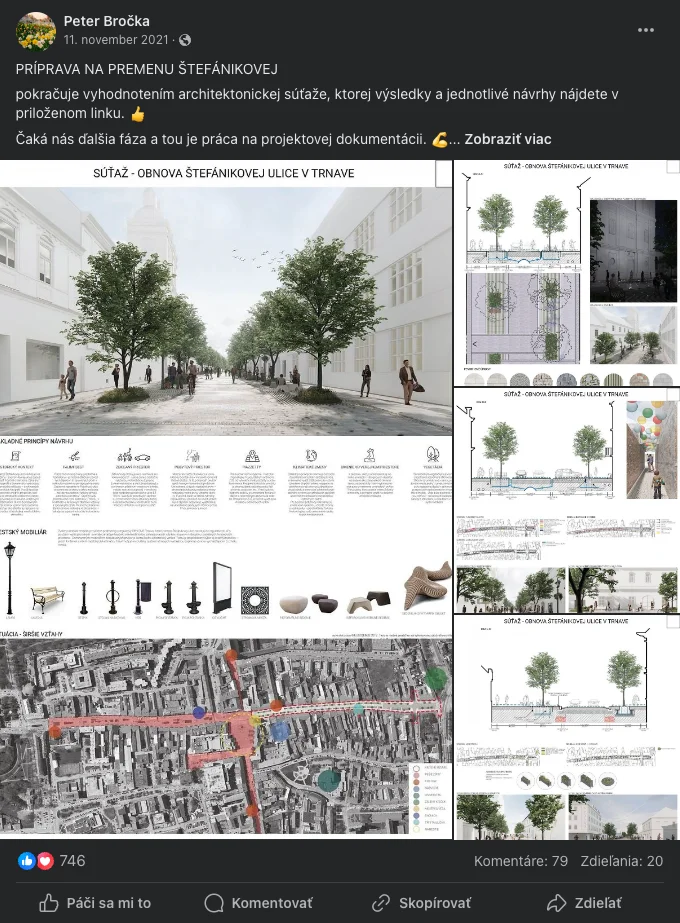Open the large street visualization image
This screenshot has width=680, height=923.
point(226,300)
